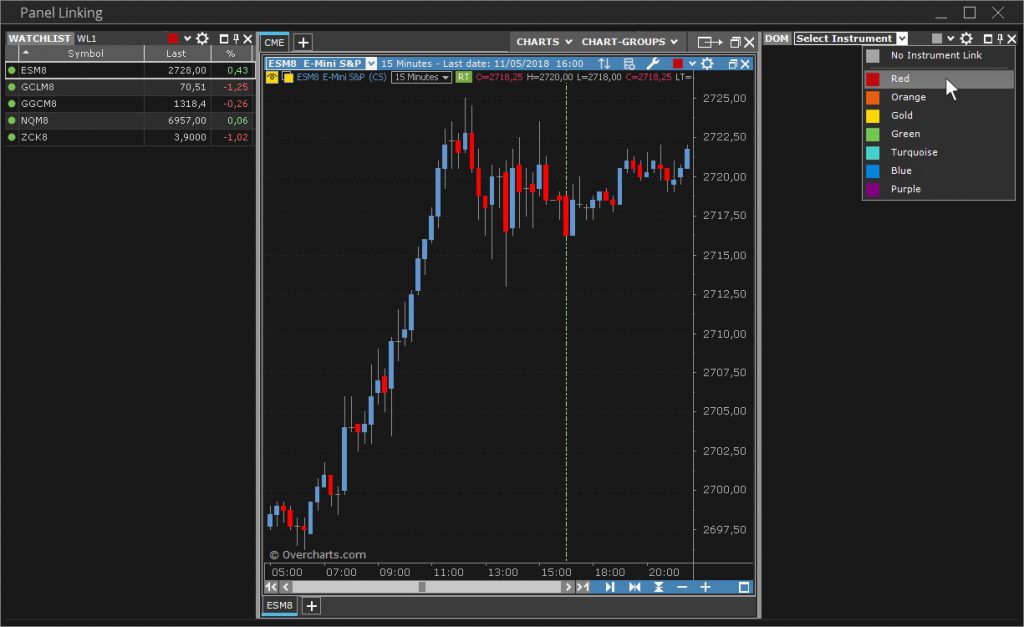Viewport: 1024px width, 627px height.
Task: Toggle the eye visibility icon for ESM8
Action: click(272, 77)
